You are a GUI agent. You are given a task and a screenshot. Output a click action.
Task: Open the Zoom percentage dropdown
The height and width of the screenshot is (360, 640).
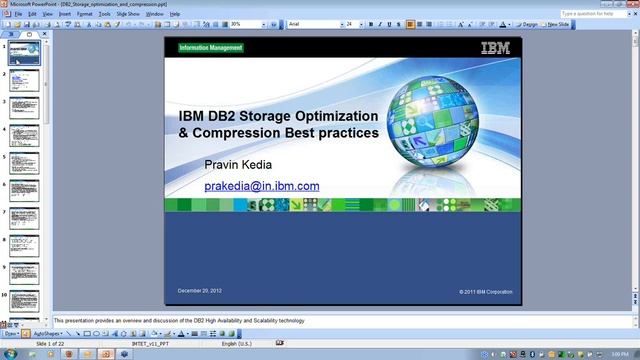tap(263, 24)
